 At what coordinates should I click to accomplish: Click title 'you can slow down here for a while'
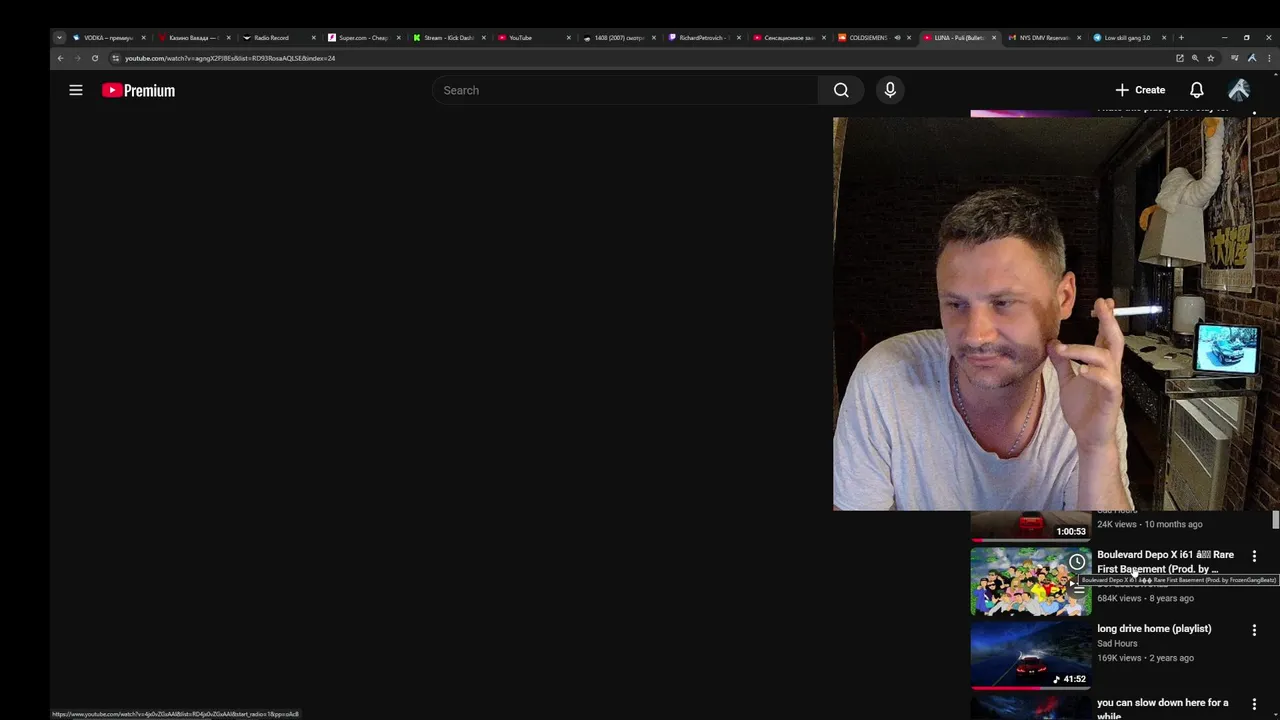pos(1162,709)
